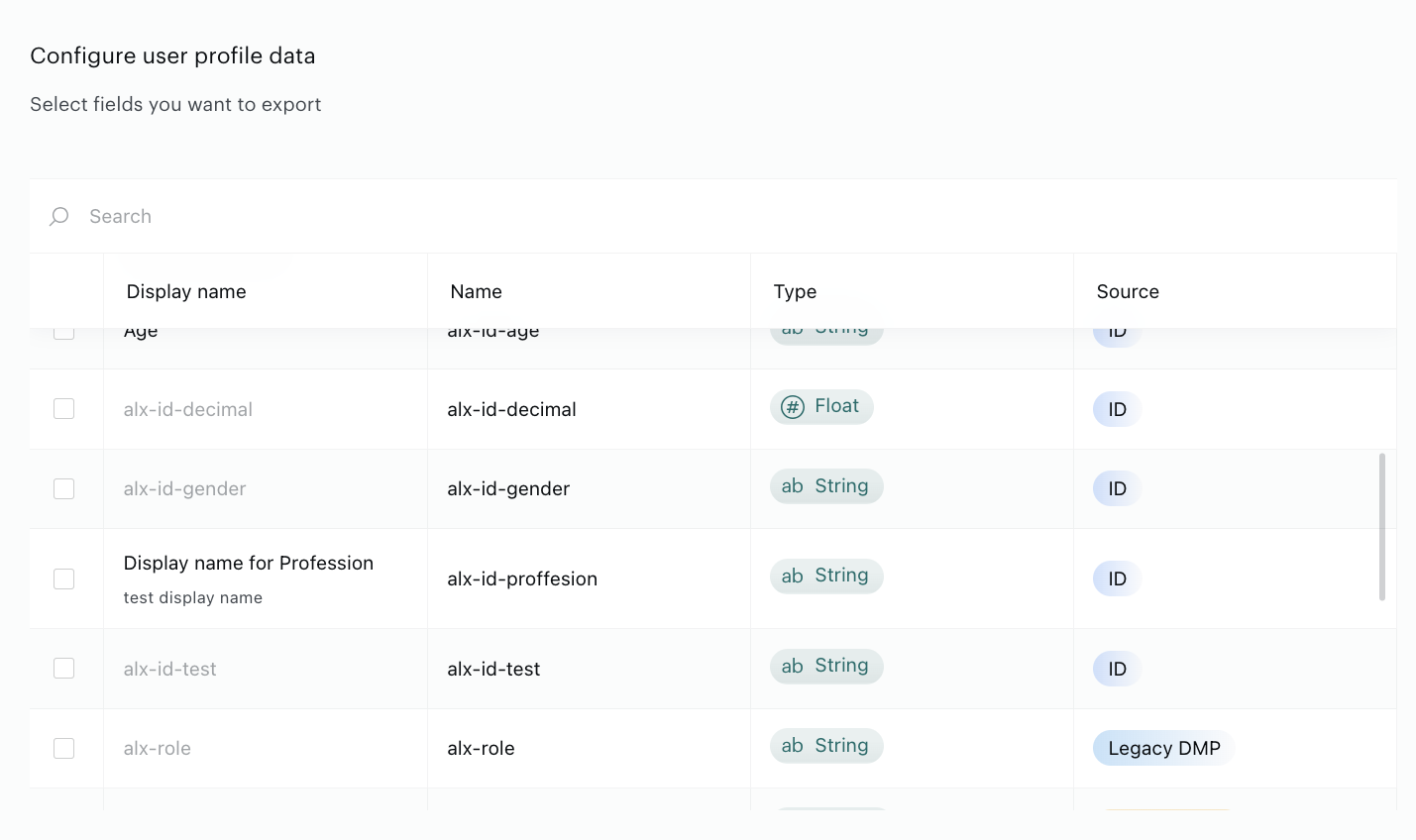Click ID source badge for alx-id-proffesion
Screen dimensions: 1416x840
pyautogui.click(x=1118, y=578)
